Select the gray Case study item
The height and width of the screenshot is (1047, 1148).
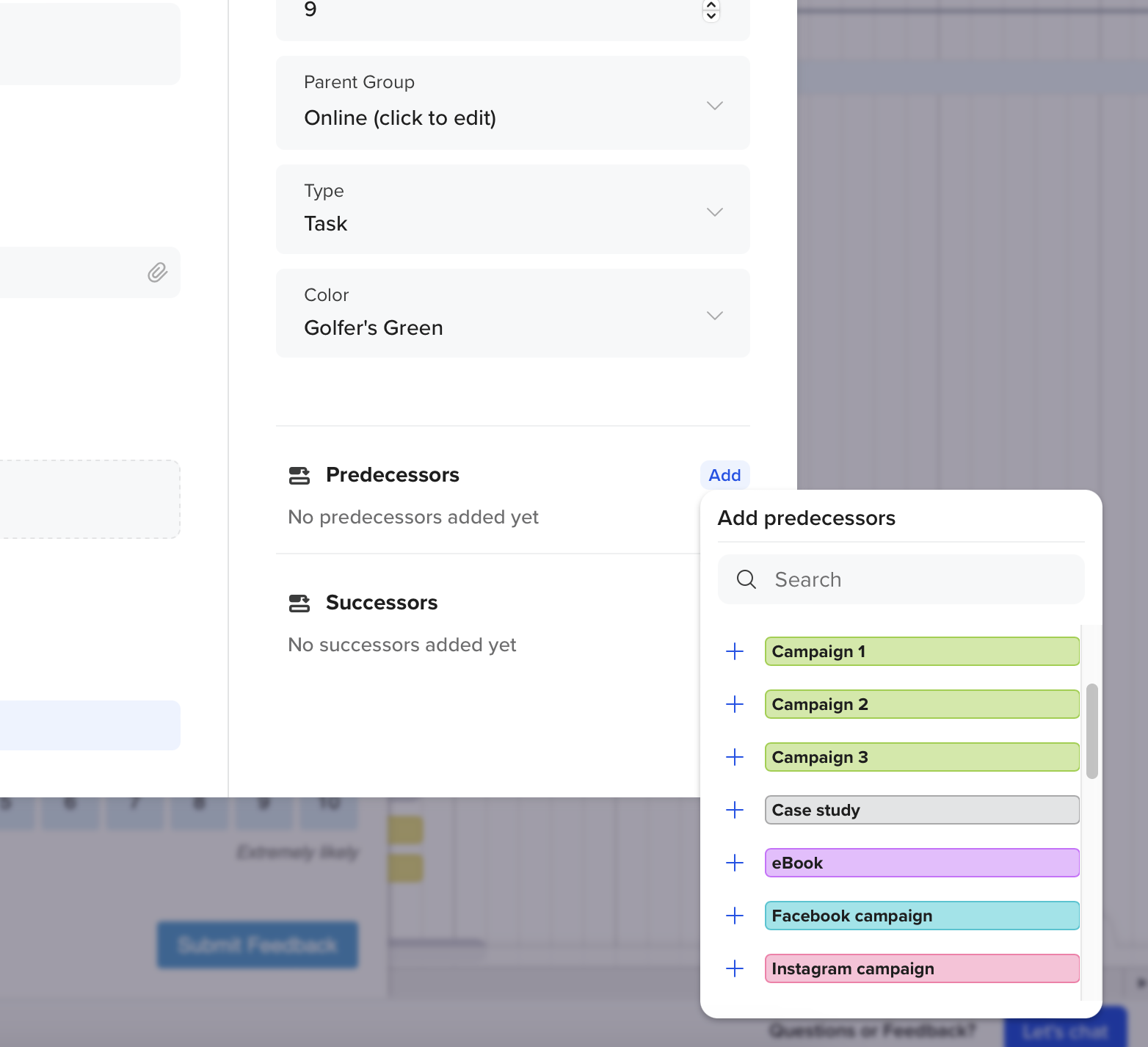click(x=921, y=810)
